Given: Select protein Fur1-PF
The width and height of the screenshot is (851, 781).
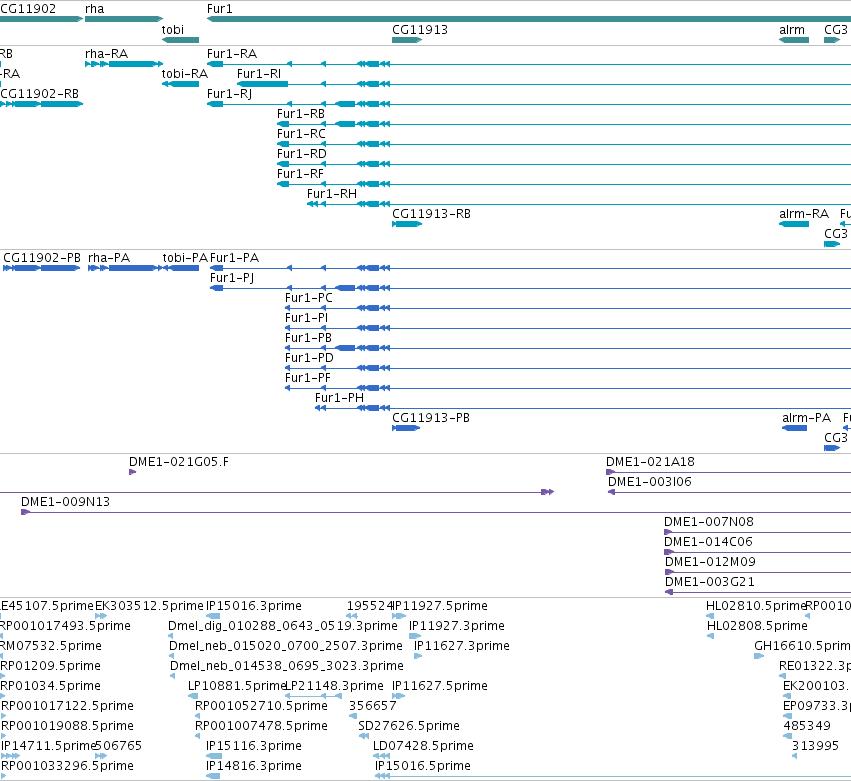Looking at the screenshot, I should click(x=308, y=379).
